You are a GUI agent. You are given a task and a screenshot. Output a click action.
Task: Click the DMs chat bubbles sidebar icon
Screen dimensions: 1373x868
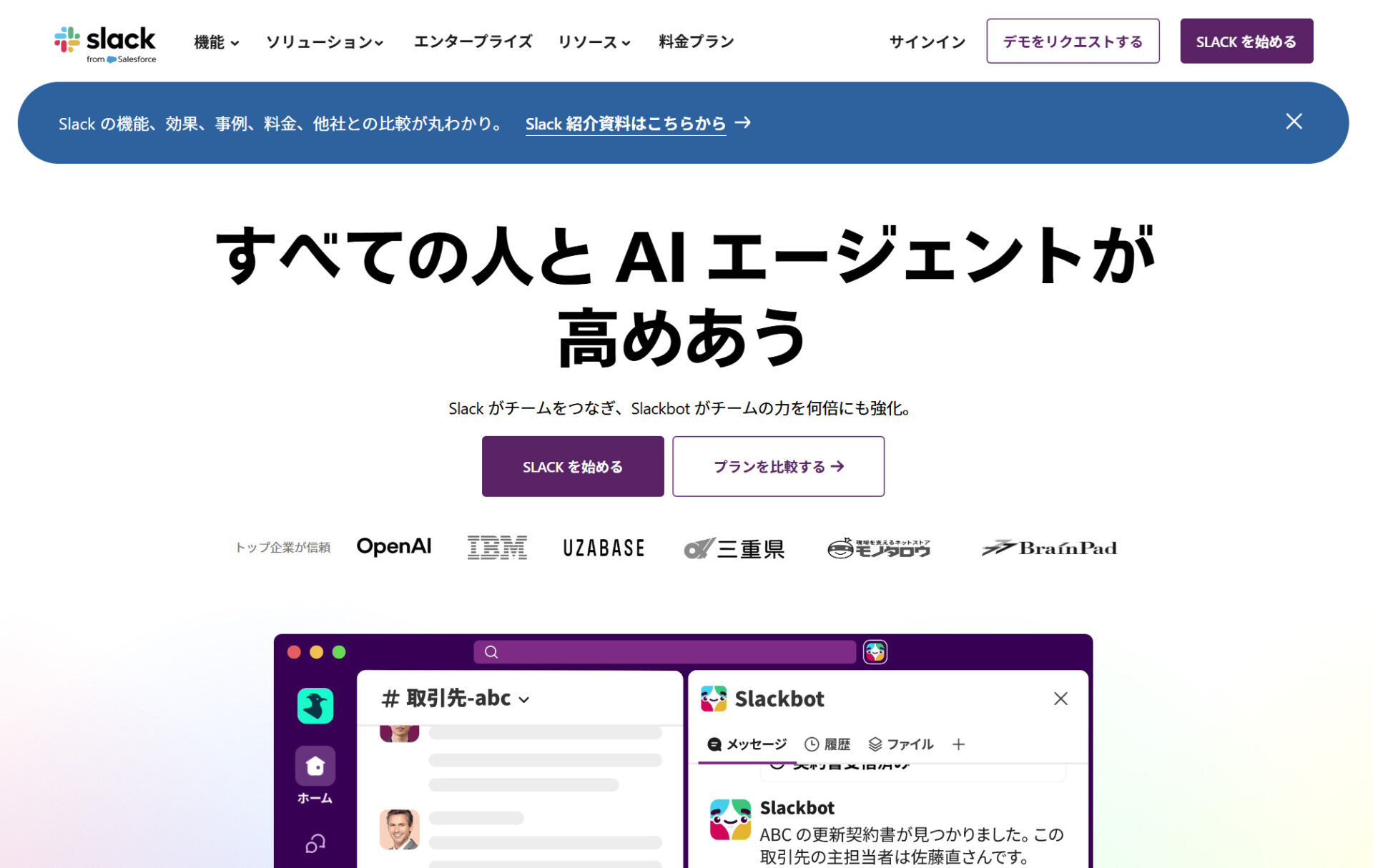click(x=315, y=844)
